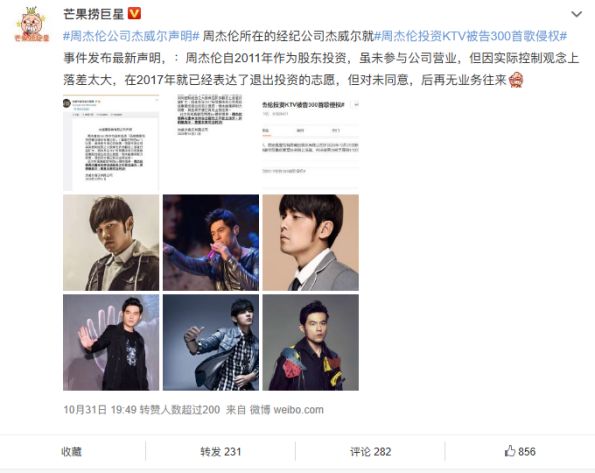Image resolution: width=595 pixels, height=473 pixels.
Task: View photo with plaid shirt and glove
Action: (211, 342)
